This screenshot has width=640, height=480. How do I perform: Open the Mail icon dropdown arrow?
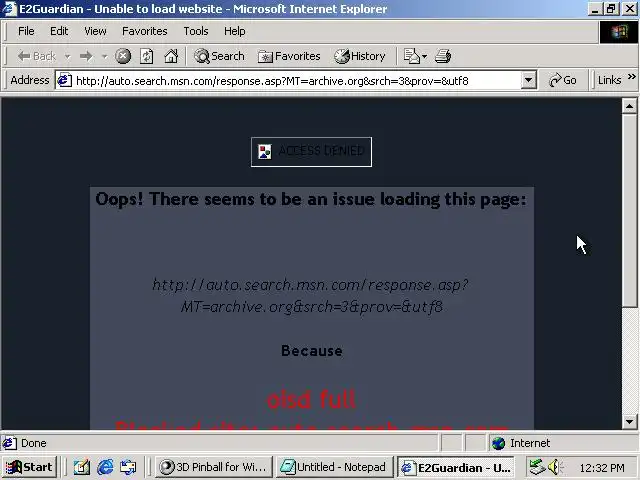tap(424, 56)
